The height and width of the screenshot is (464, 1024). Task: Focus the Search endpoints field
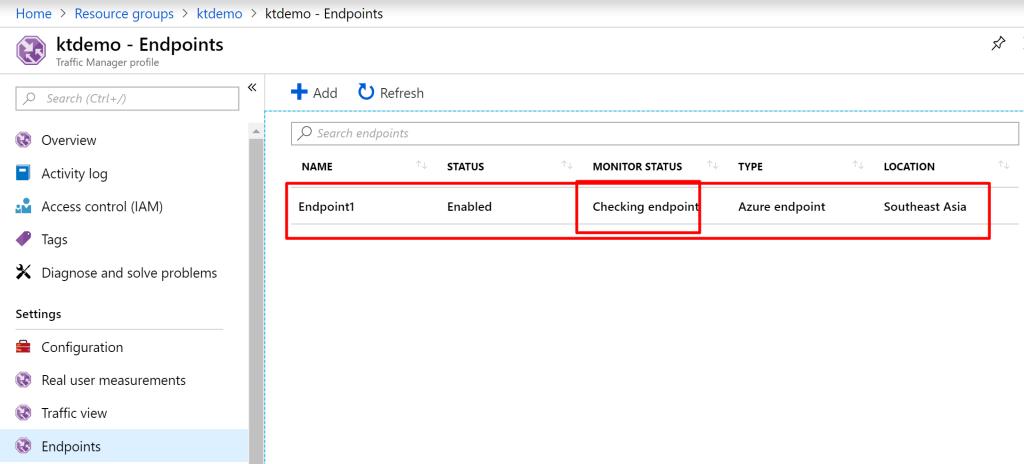click(654, 133)
